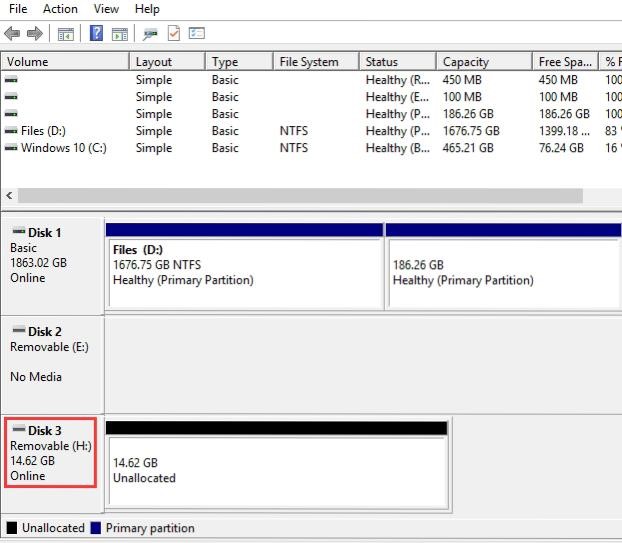Click 'Healthy (B...' status in Windows 10 row

click(x=397, y=148)
